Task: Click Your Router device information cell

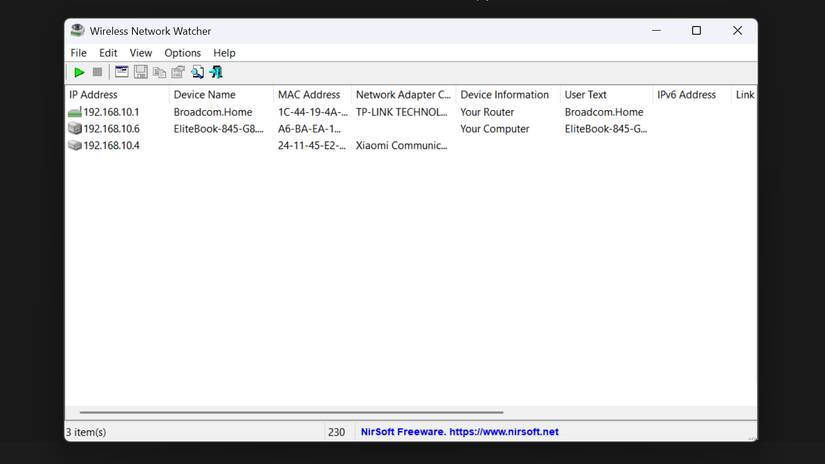Action: (x=487, y=112)
